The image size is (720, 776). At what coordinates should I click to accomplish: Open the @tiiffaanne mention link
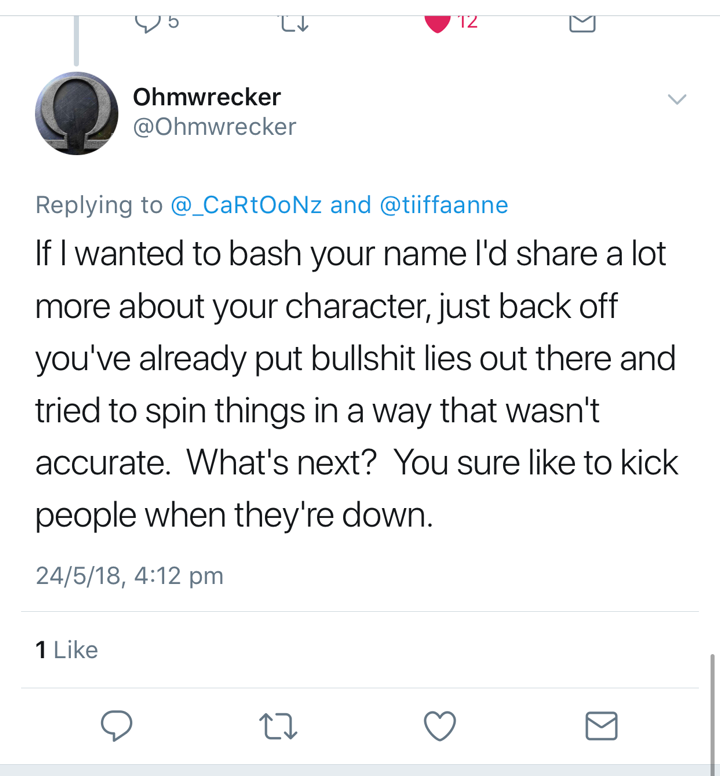click(x=444, y=205)
